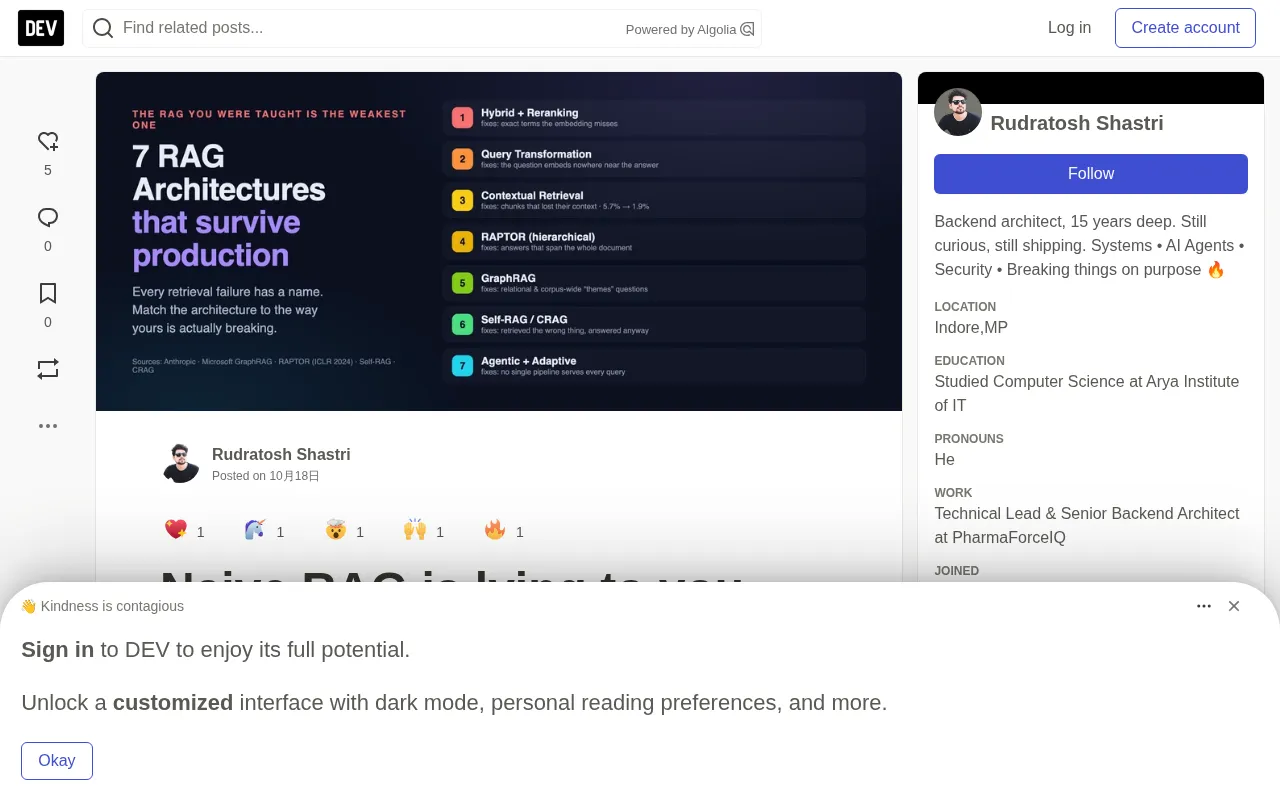Click the Algolia logo icon
The height and width of the screenshot is (800, 1280).
[x=747, y=29]
